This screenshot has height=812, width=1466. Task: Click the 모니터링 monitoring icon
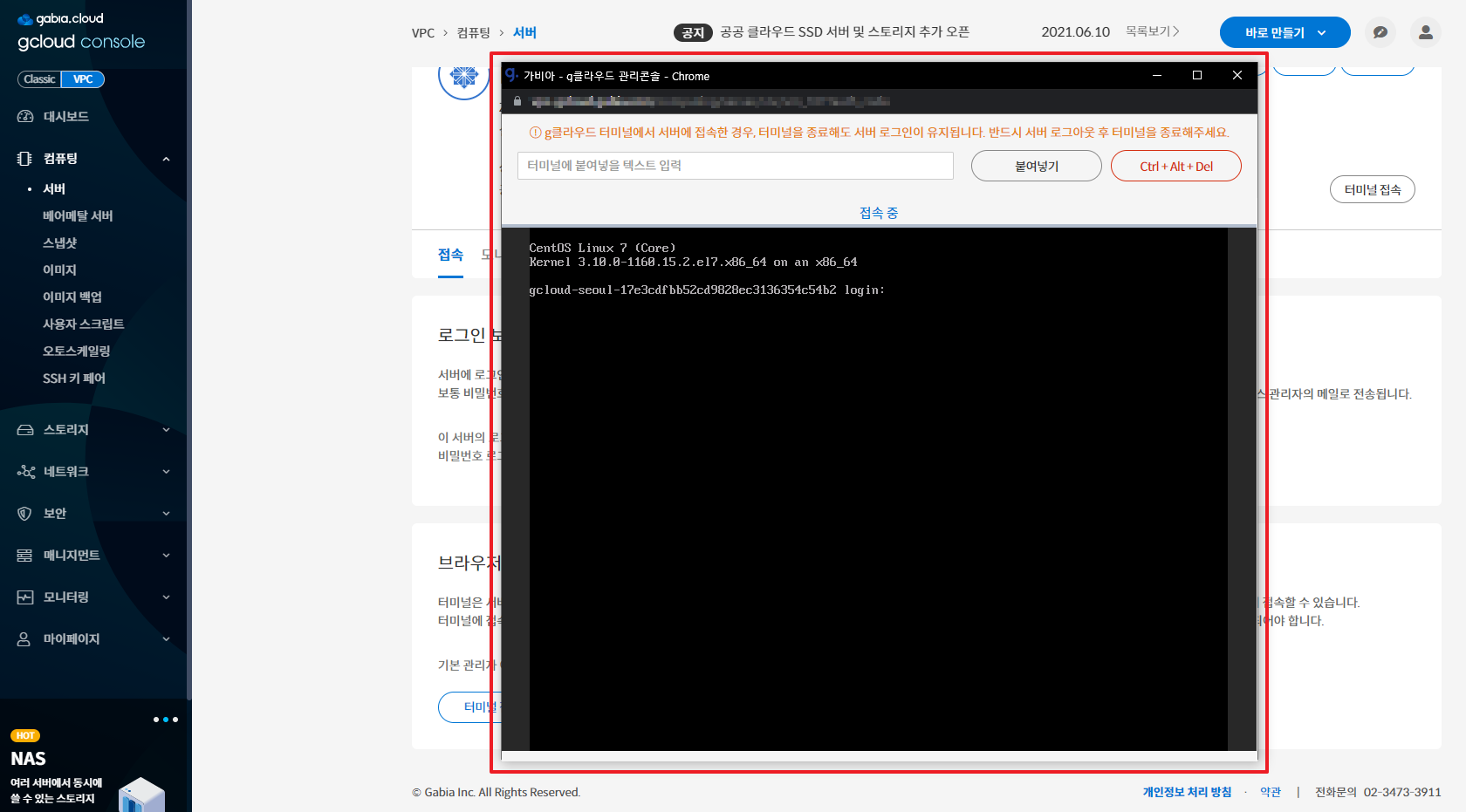coord(25,597)
